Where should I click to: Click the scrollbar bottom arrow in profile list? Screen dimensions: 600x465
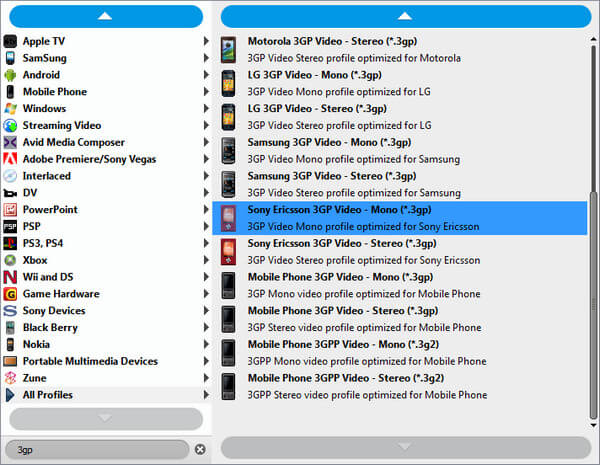593,425
